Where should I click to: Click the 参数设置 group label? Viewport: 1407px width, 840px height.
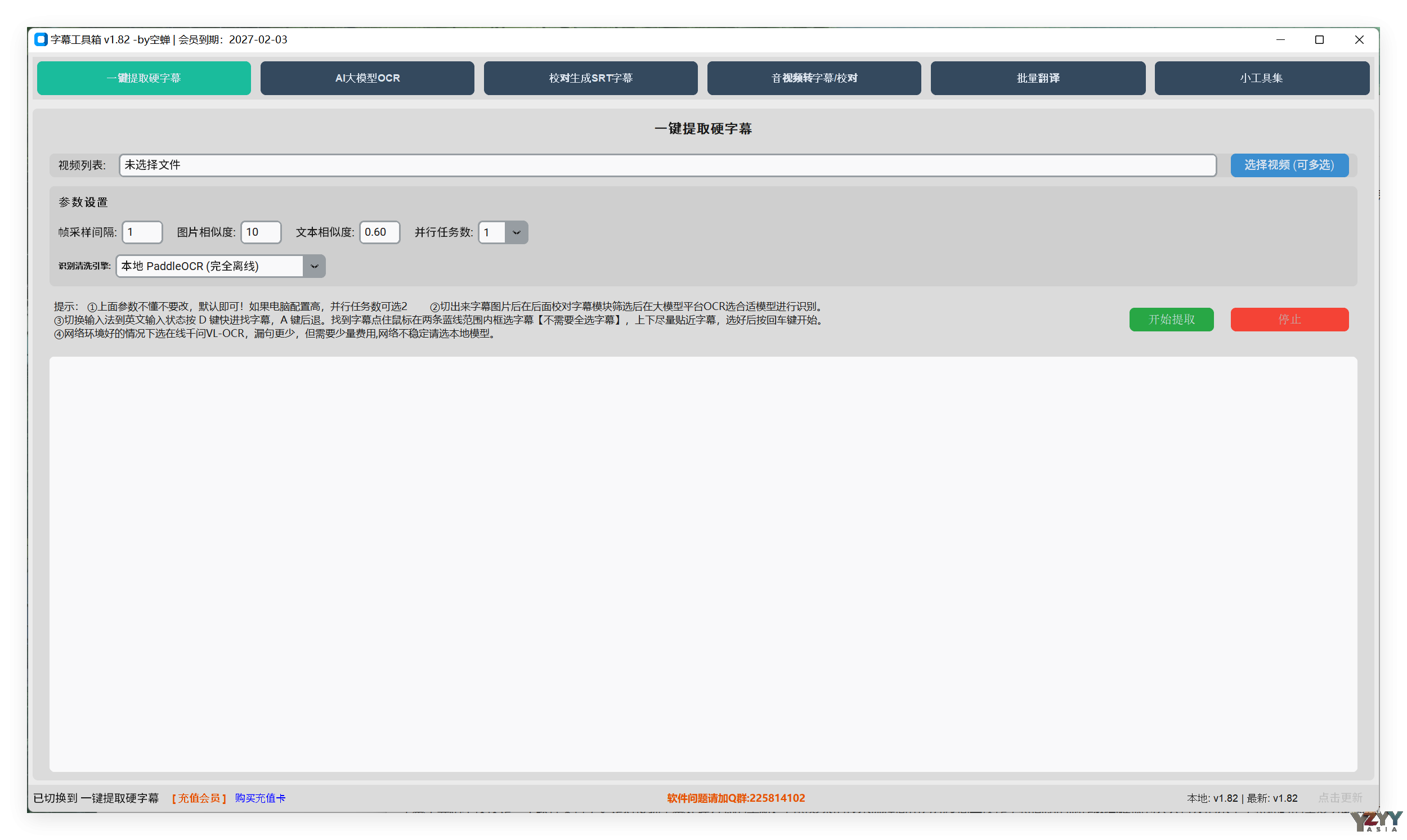coord(83,202)
